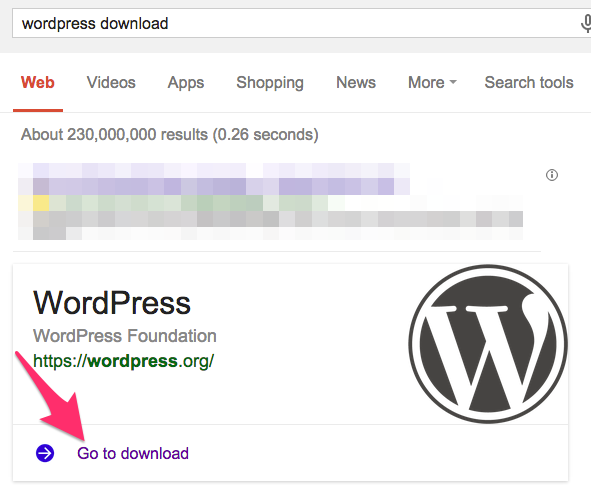Open Search tools options

[529, 83]
